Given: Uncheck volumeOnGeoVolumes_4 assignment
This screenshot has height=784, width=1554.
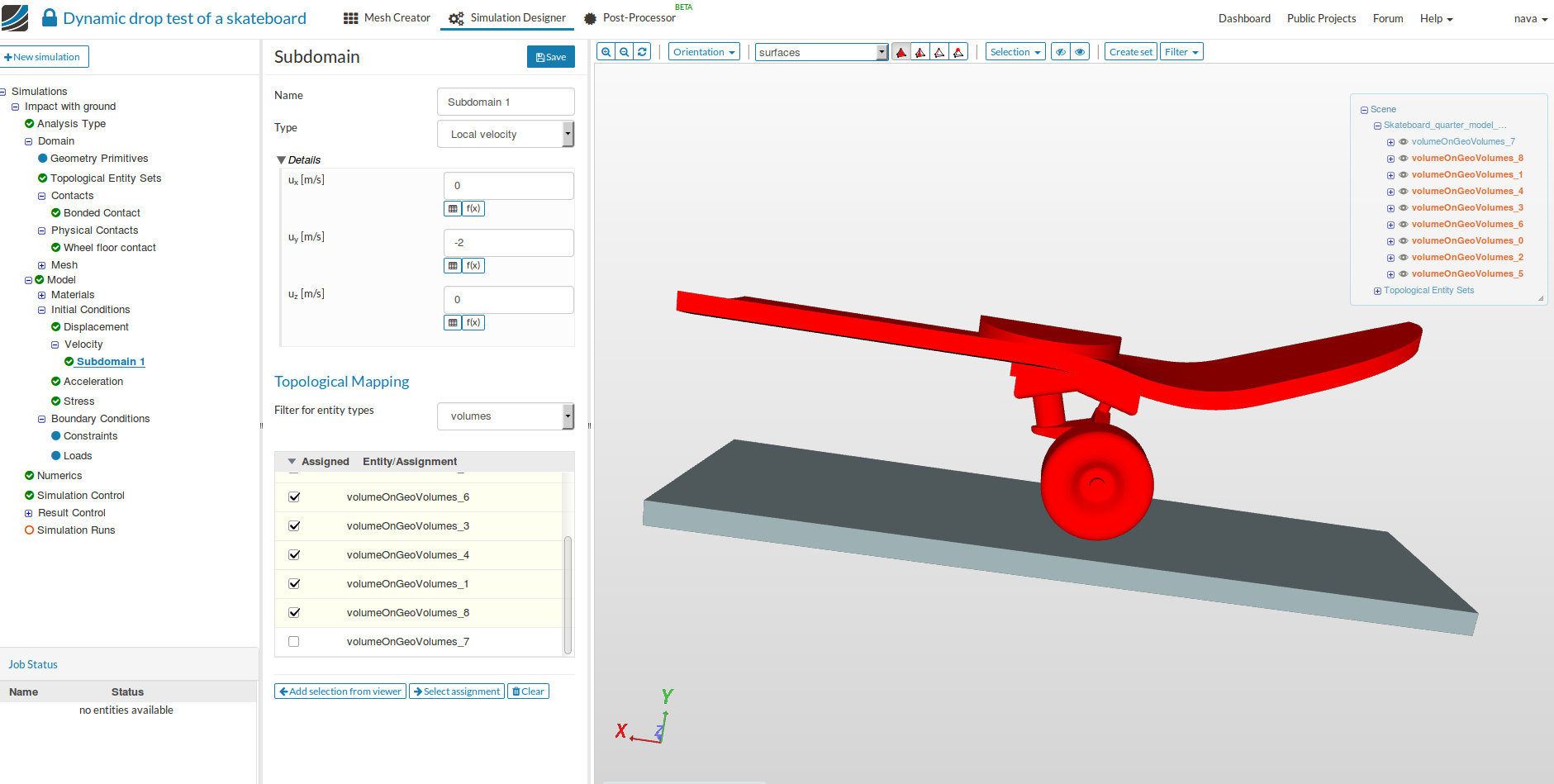Looking at the screenshot, I should [x=294, y=555].
